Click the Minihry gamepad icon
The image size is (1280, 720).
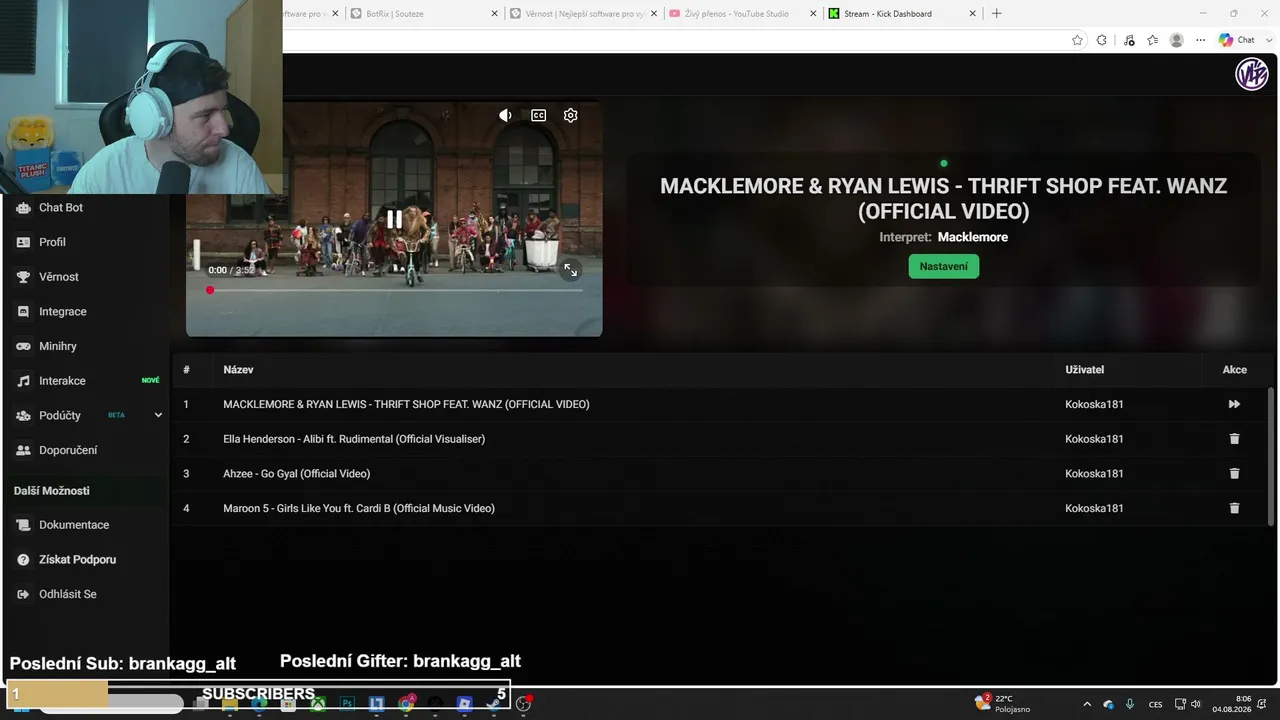(23, 346)
